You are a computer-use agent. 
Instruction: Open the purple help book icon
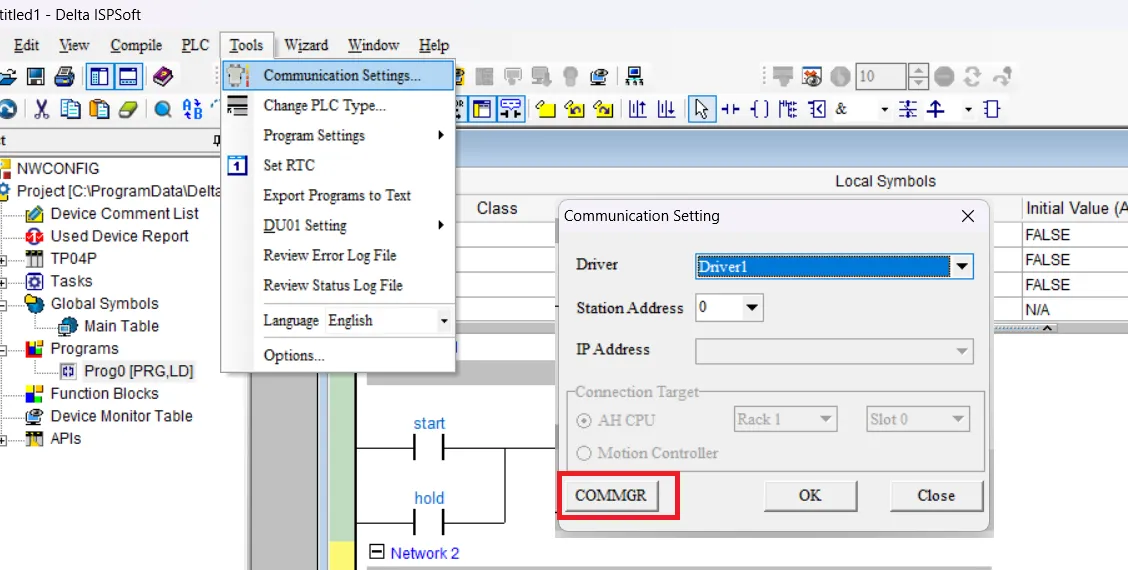163,76
